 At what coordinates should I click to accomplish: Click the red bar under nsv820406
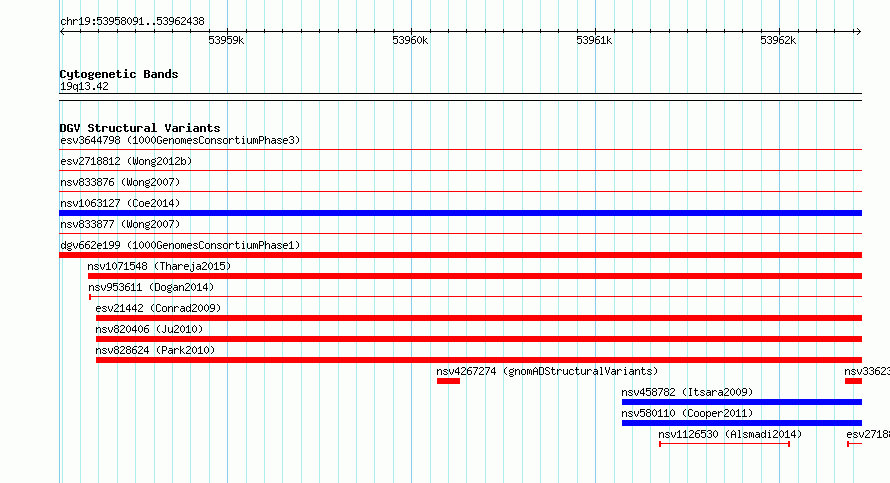click(479, 339)
